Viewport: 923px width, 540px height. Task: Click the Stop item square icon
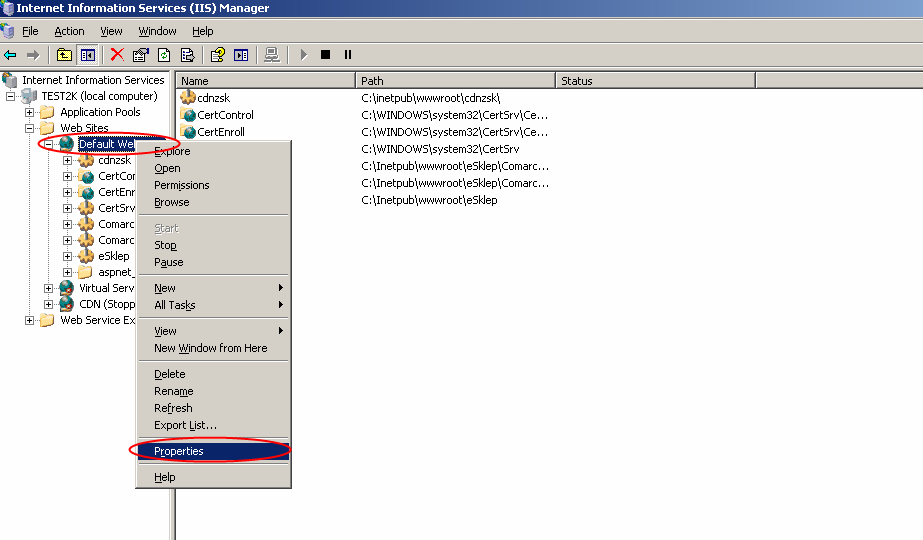click(326, 55)
